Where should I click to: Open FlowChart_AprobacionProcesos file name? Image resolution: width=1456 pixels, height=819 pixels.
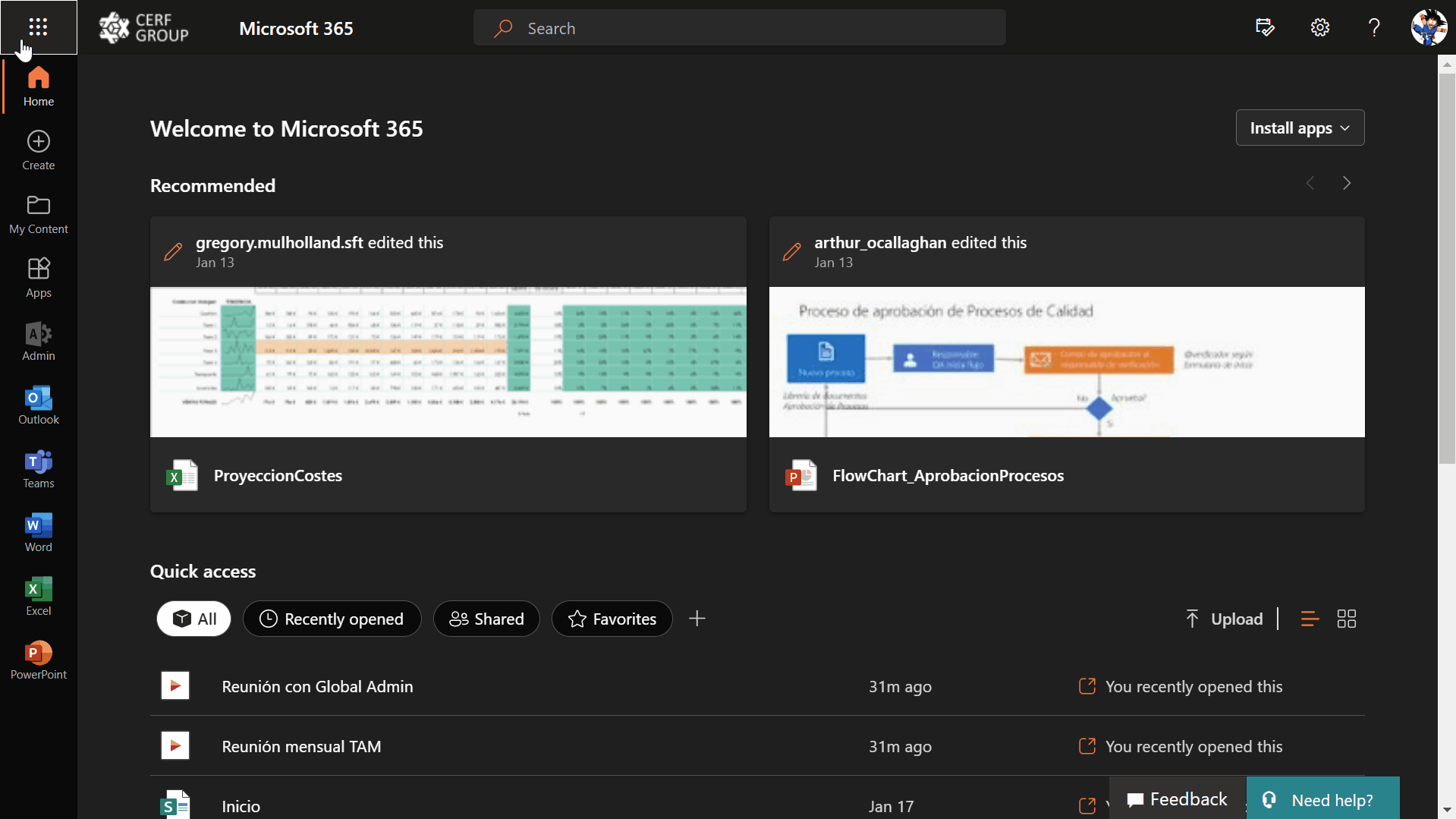pos(948,476)
